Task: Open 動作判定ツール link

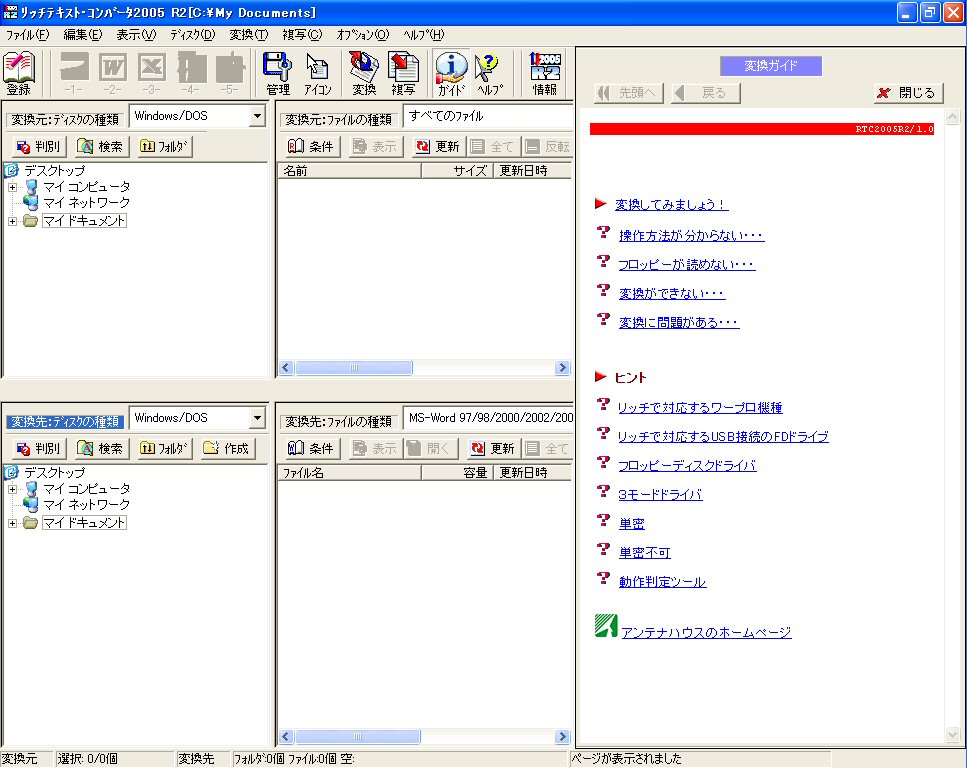Action: (662, 582)
